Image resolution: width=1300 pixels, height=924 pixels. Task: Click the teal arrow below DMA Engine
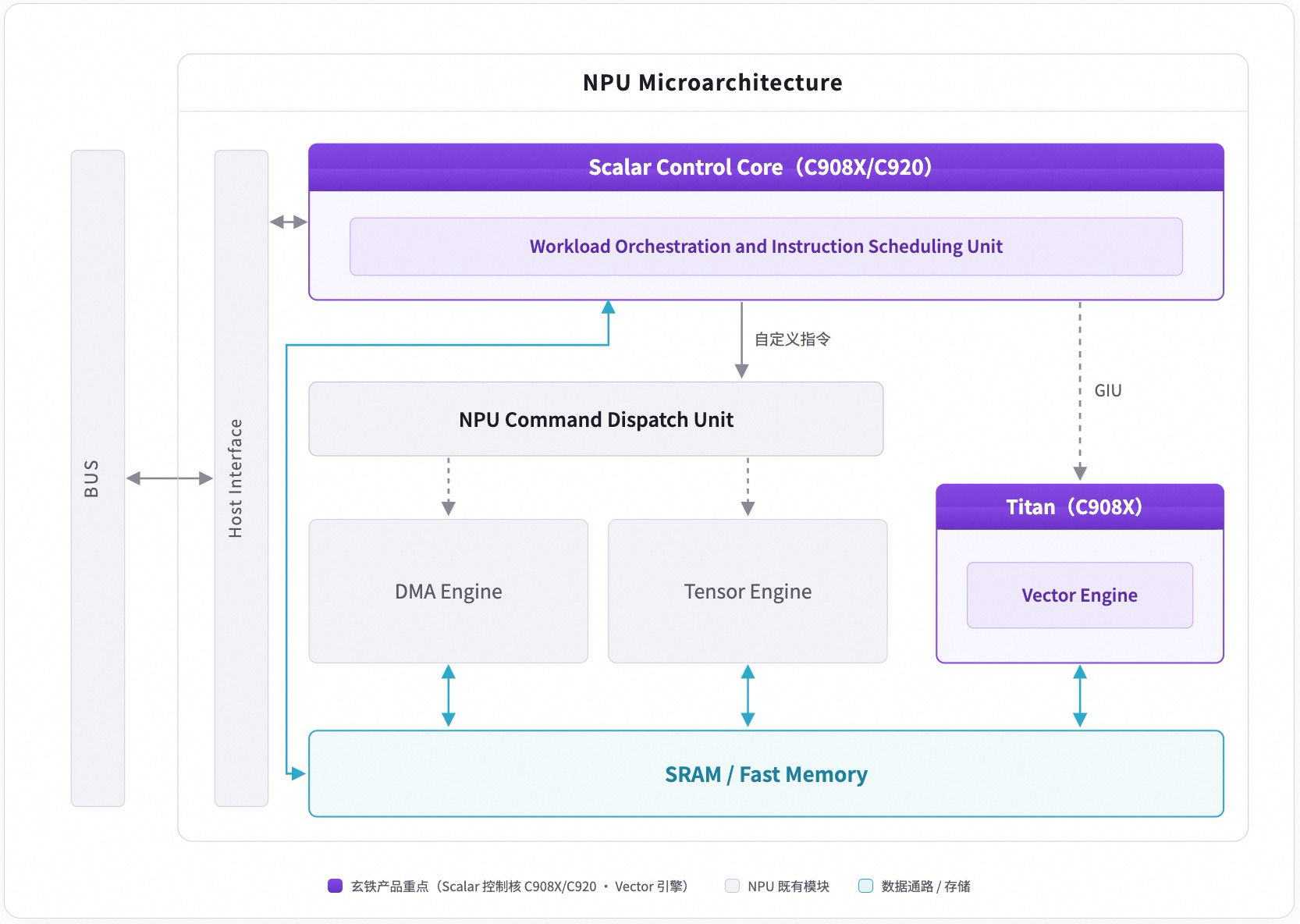point(448,695)
